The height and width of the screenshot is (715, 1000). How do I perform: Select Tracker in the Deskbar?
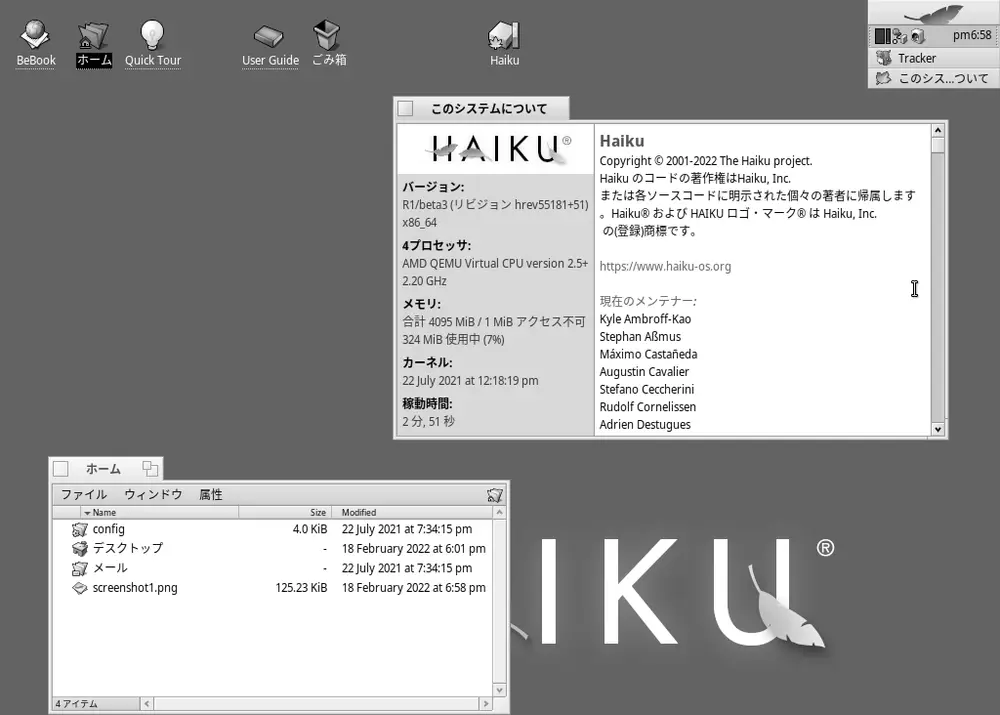tap(934, 58)
